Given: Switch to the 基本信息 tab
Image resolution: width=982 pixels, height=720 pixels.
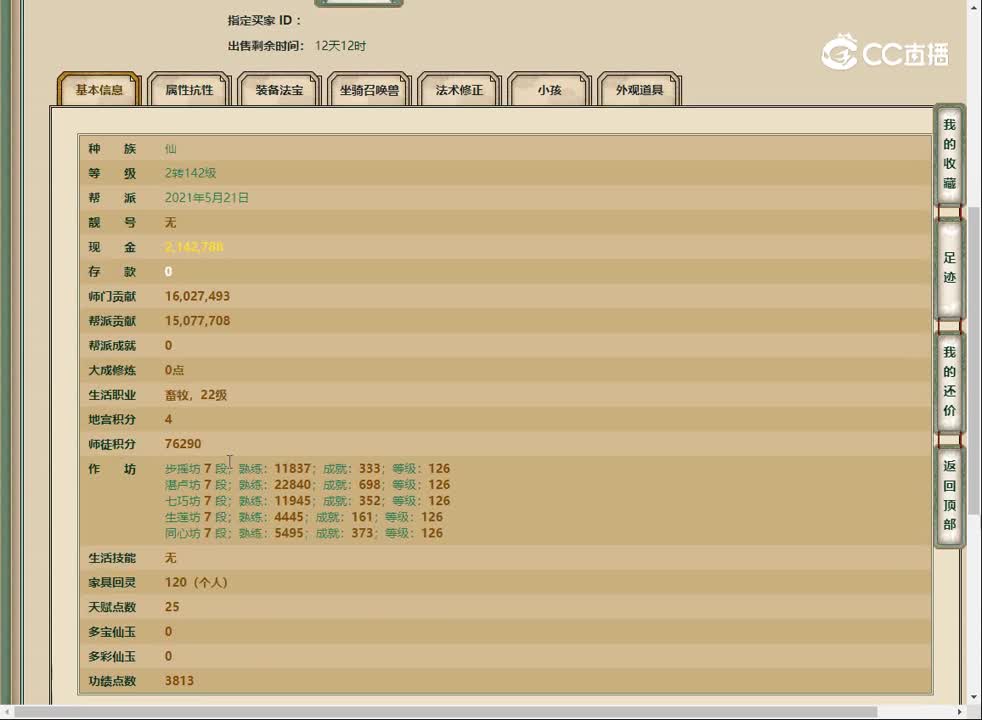Looking at the screenshot, I should tap(99, 90).
